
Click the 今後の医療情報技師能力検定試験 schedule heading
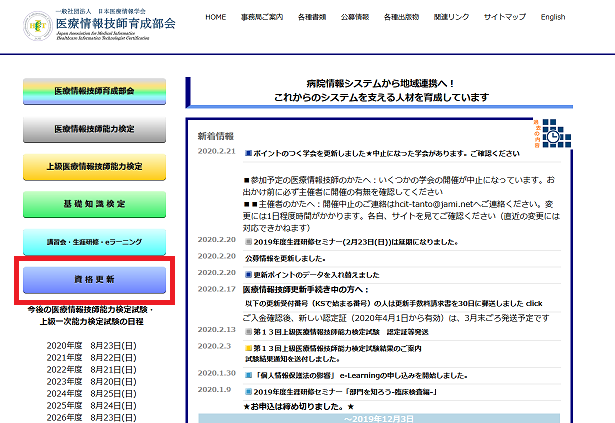(x=91, y=315)
